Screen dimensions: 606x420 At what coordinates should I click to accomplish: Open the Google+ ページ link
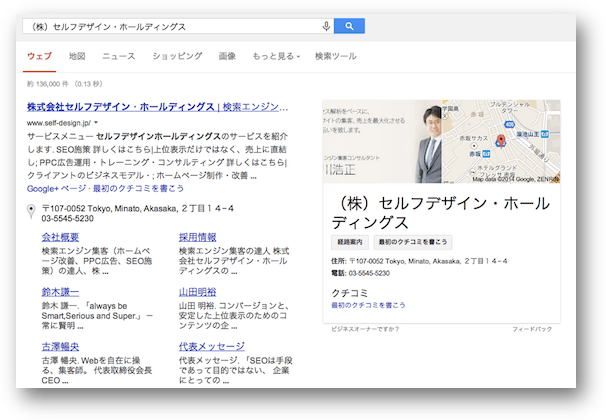tap(56, 189)
